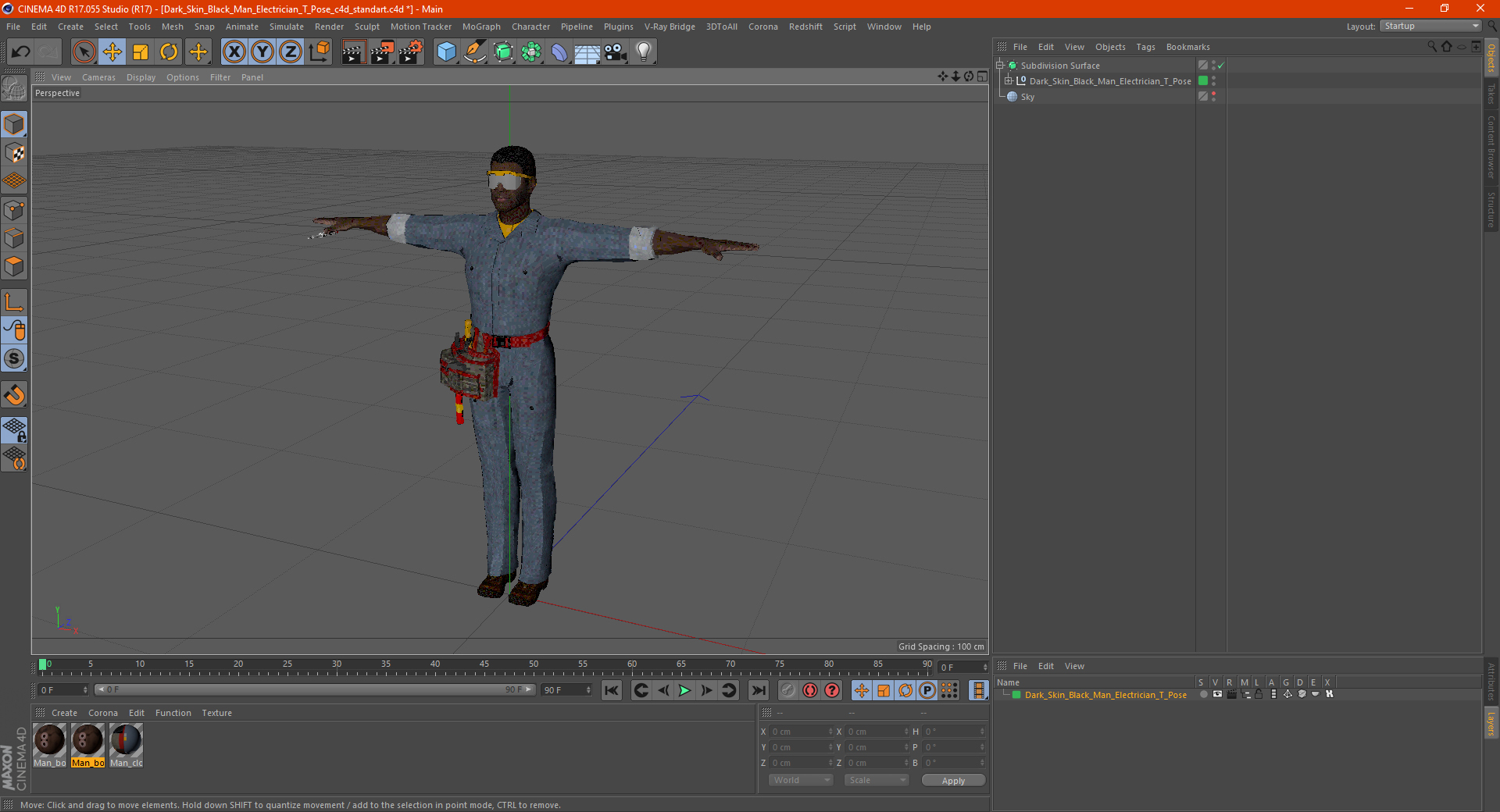Open the World coordinate dropdown
This screenshot has width=1500, height=812.
801,780
